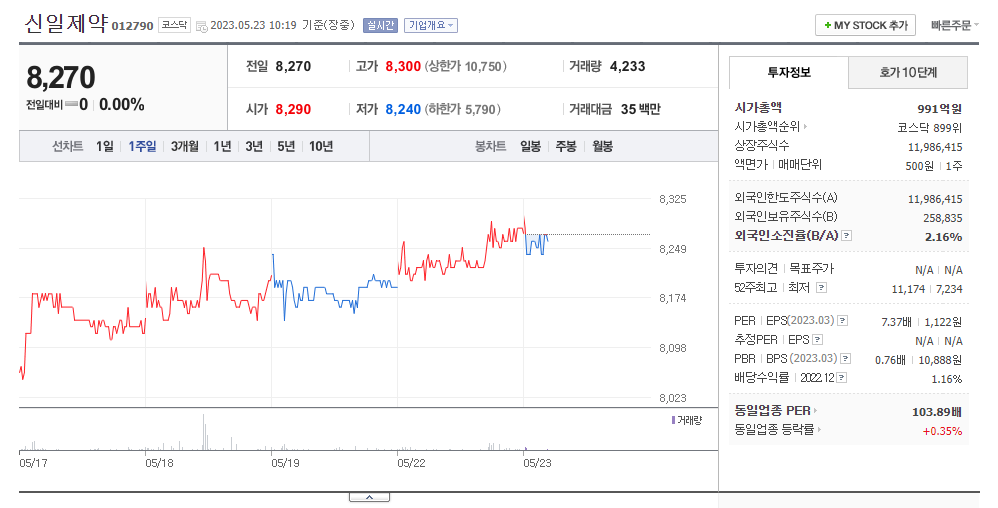Click the stock code 012790
The height and width of the screenshot is (508, 998).
click(132, 26)
